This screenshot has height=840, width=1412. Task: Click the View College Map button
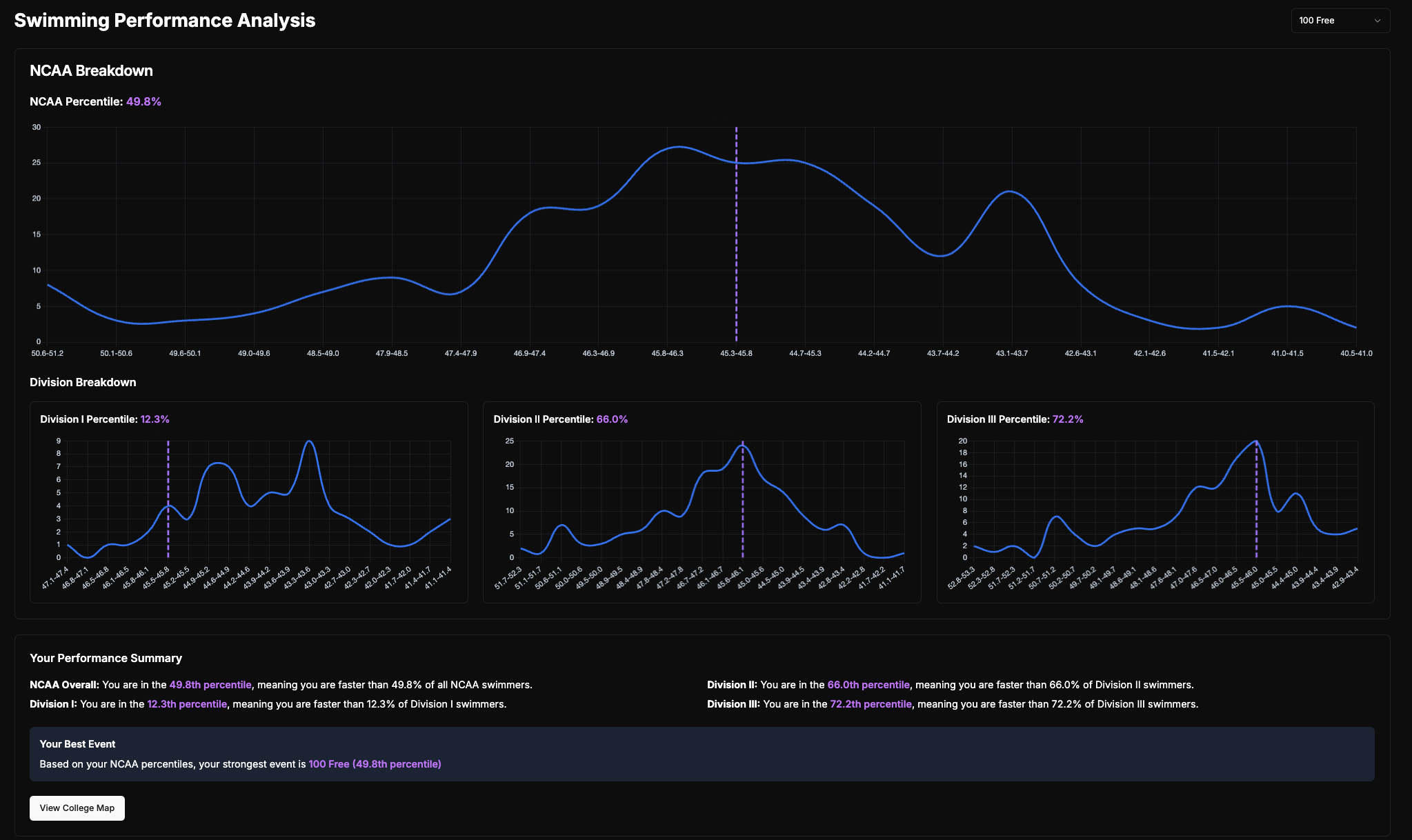point(77,808)
